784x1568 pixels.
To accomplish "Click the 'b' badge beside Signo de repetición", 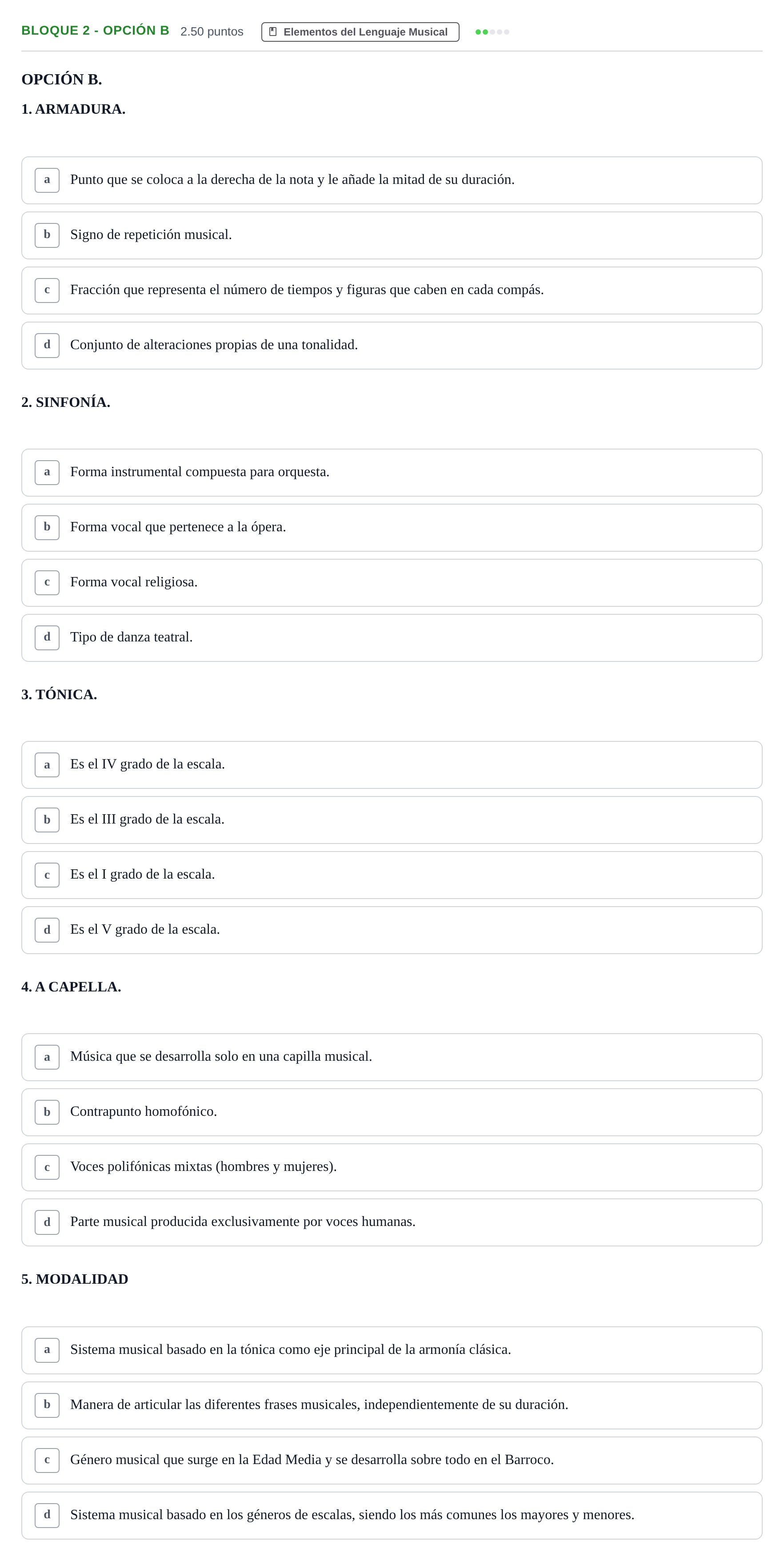I will [47, 235].
